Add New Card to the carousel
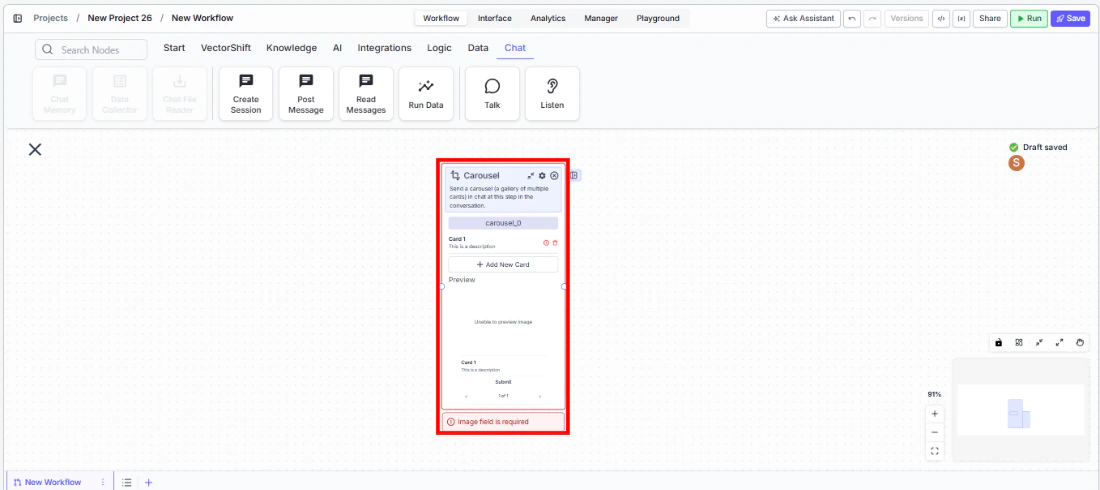This screenshot has height=490, width=1100. pos(503,265)
